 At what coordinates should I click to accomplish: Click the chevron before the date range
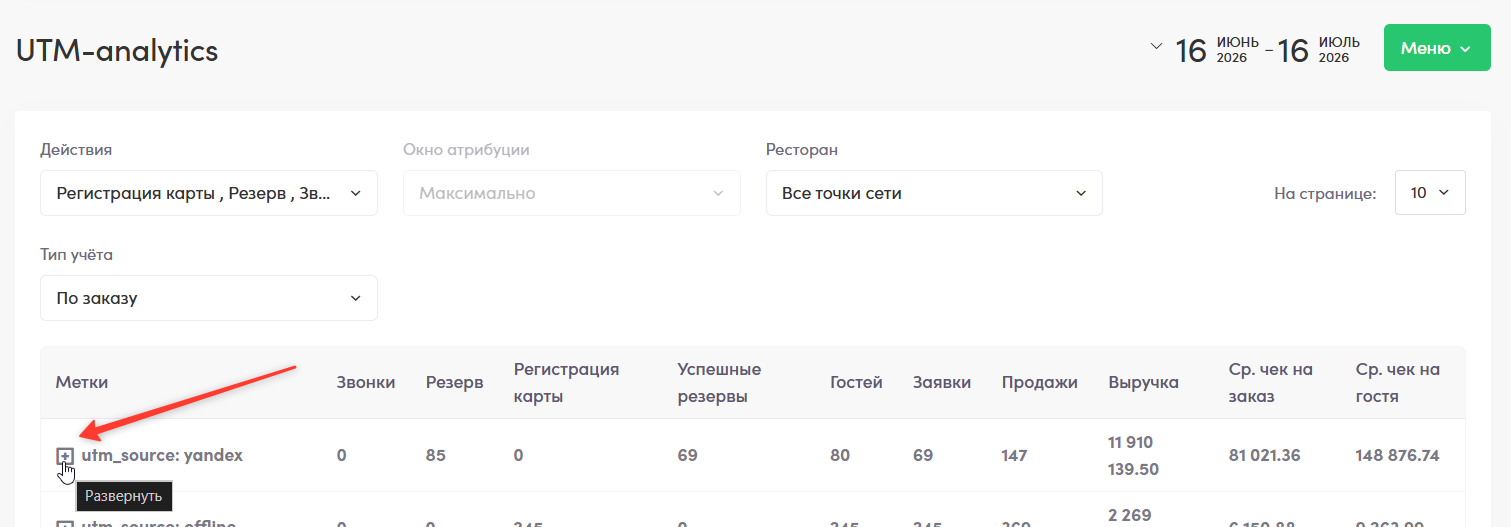[x=1157, y=46]
